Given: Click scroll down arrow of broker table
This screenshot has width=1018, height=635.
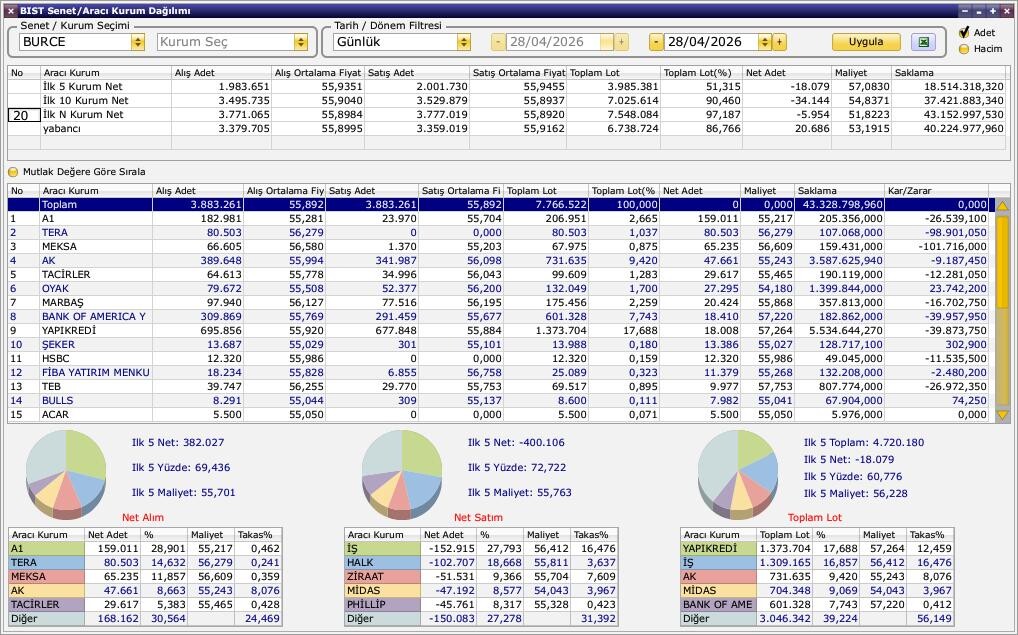Looking at the screenshot, I should [1002, 414].
